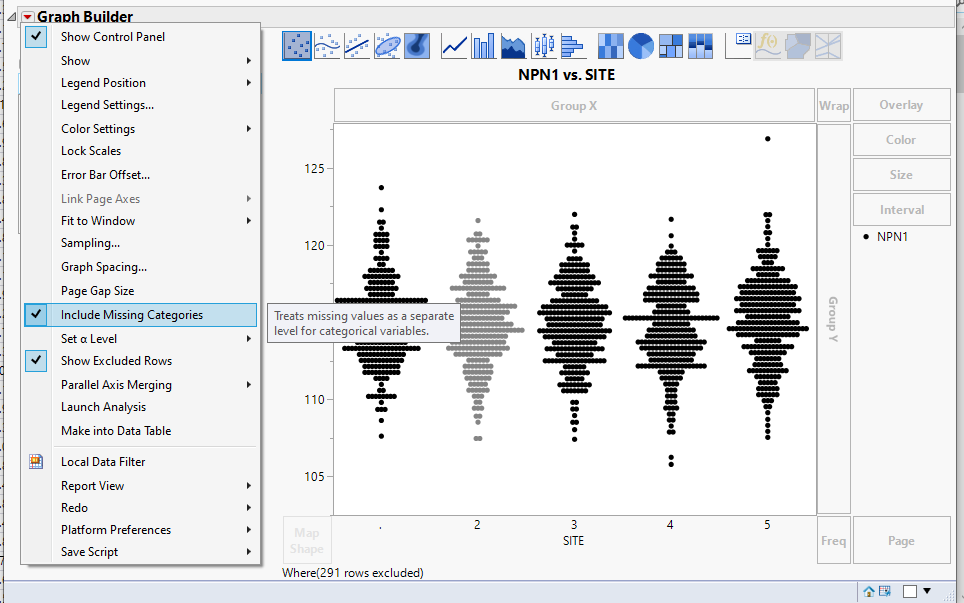Expand the Platform Preferences submenu
964x603 pixels.
pos(141,530)
